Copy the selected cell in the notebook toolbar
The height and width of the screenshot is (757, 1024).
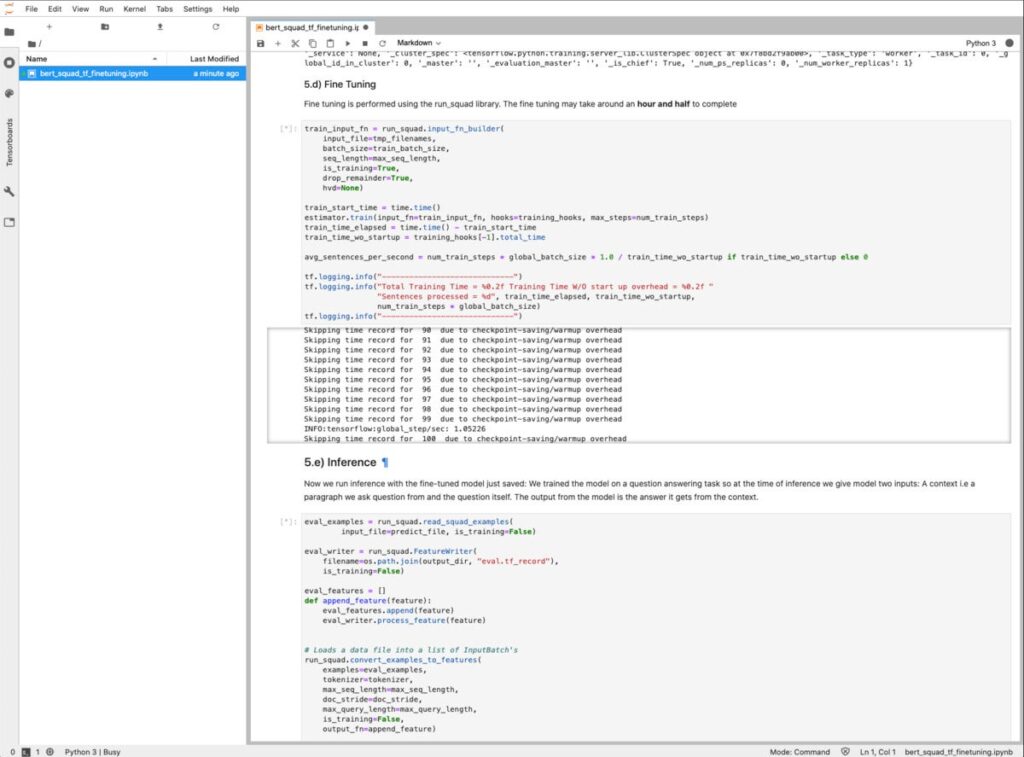[x=313, y=44]
